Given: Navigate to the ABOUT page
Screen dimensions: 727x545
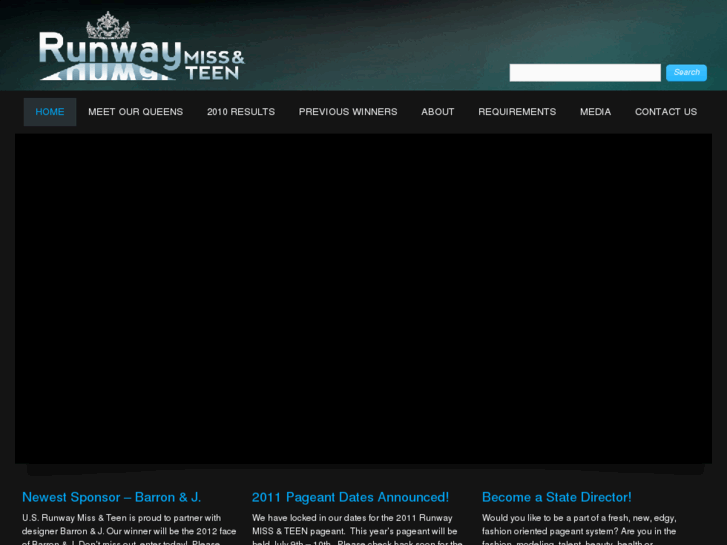Looking at the screenshot, I should 438,112.
